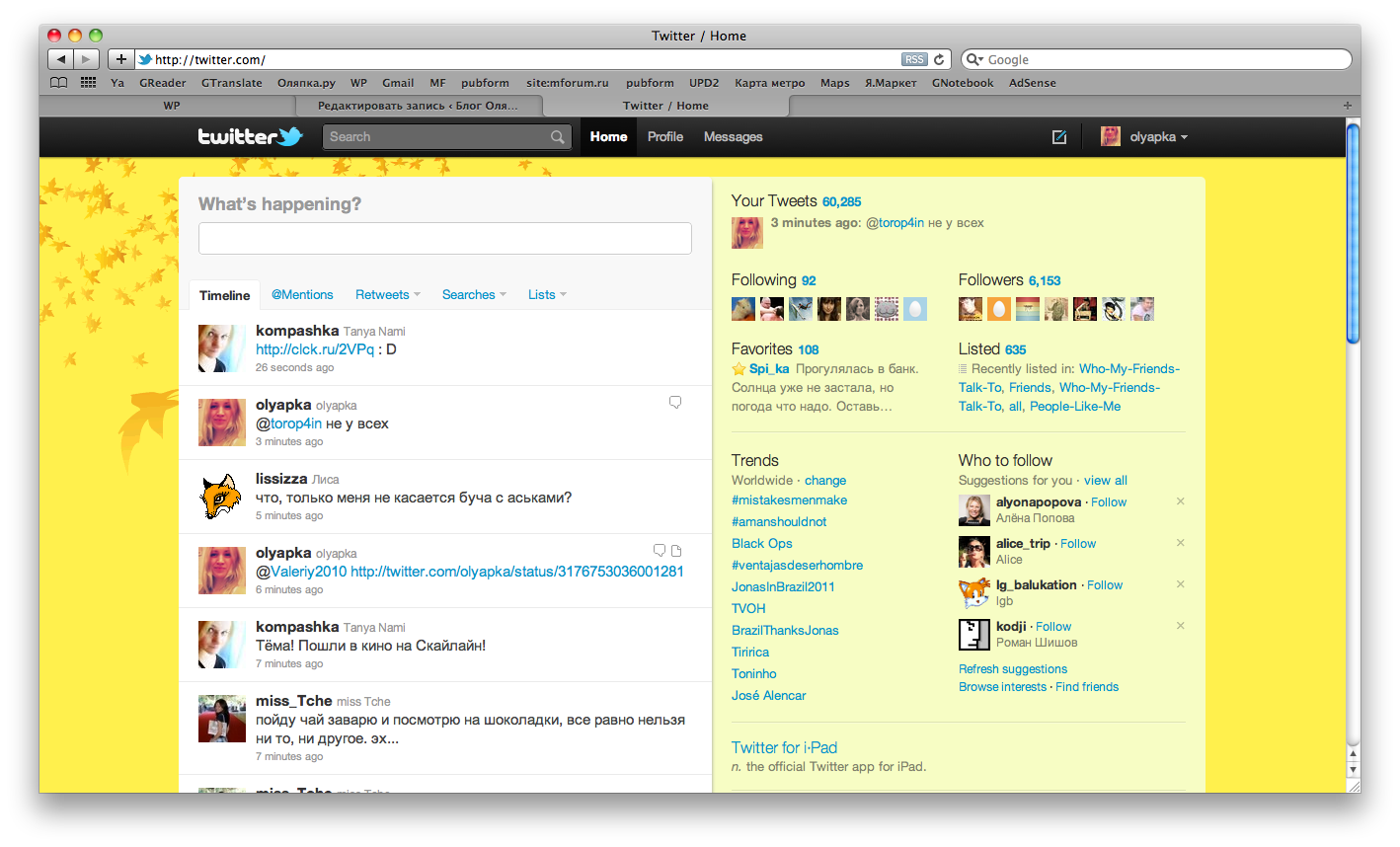Image resolution: width=1400 pixels, height=847 pixels.
Task: Open the olyapka account dropdown menu
Action: point(1145,137)
